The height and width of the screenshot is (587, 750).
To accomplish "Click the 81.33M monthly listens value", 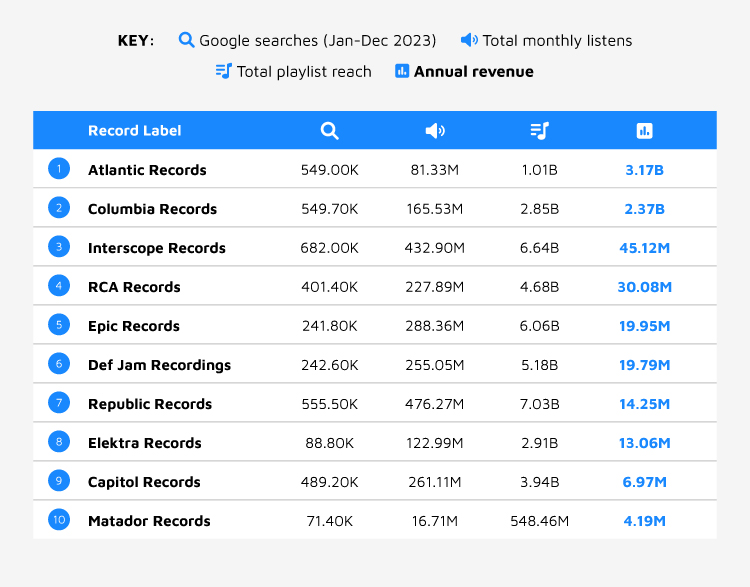I will (435, 170).
